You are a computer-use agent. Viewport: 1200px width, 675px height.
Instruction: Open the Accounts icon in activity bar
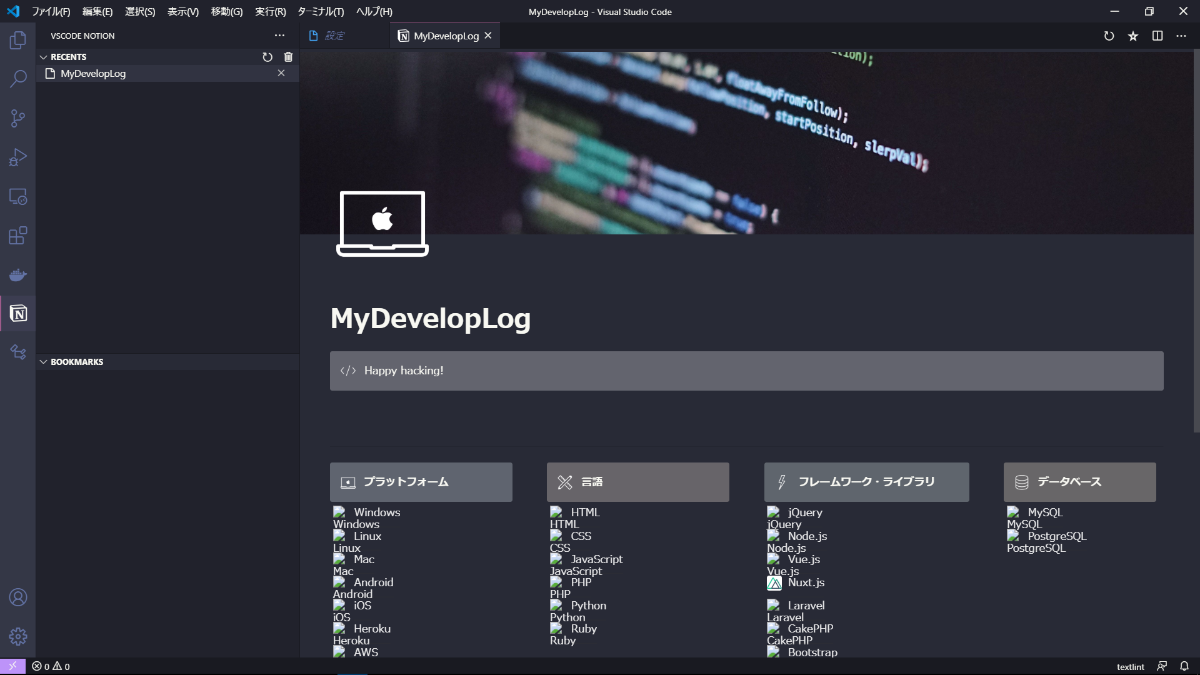[18, 597]
